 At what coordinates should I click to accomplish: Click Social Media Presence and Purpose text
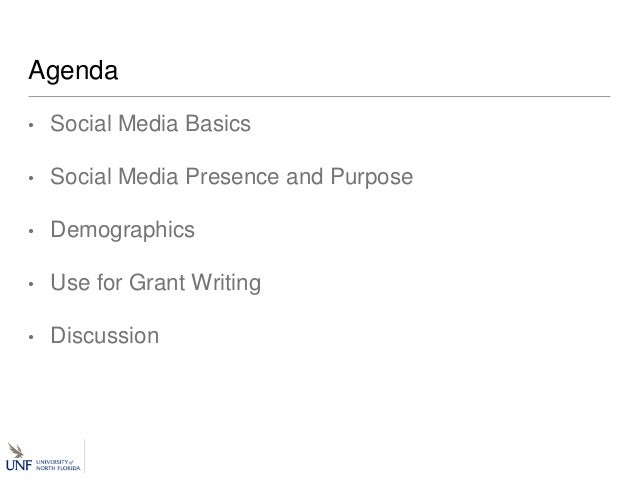[231, 179]
